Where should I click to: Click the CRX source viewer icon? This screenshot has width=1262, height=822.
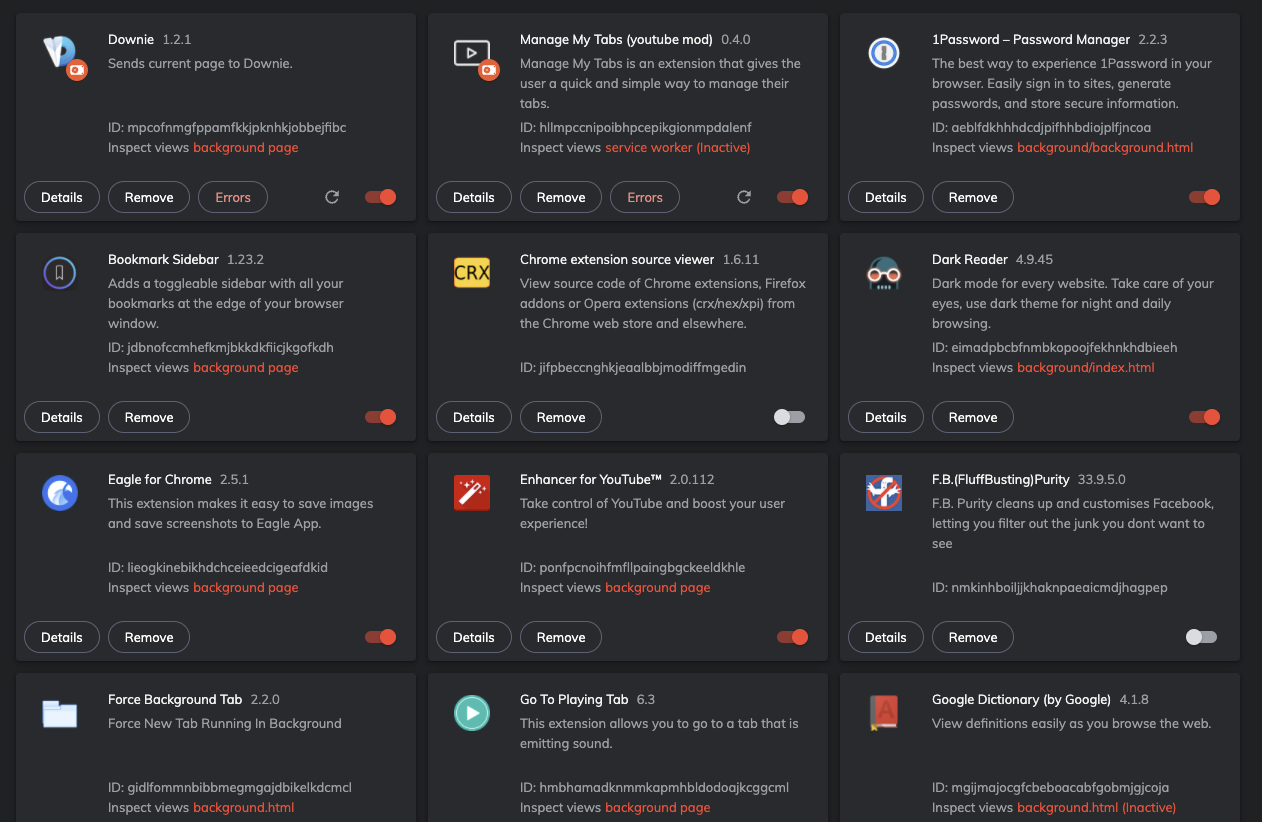pyautogui.click(x=472, y=273)
